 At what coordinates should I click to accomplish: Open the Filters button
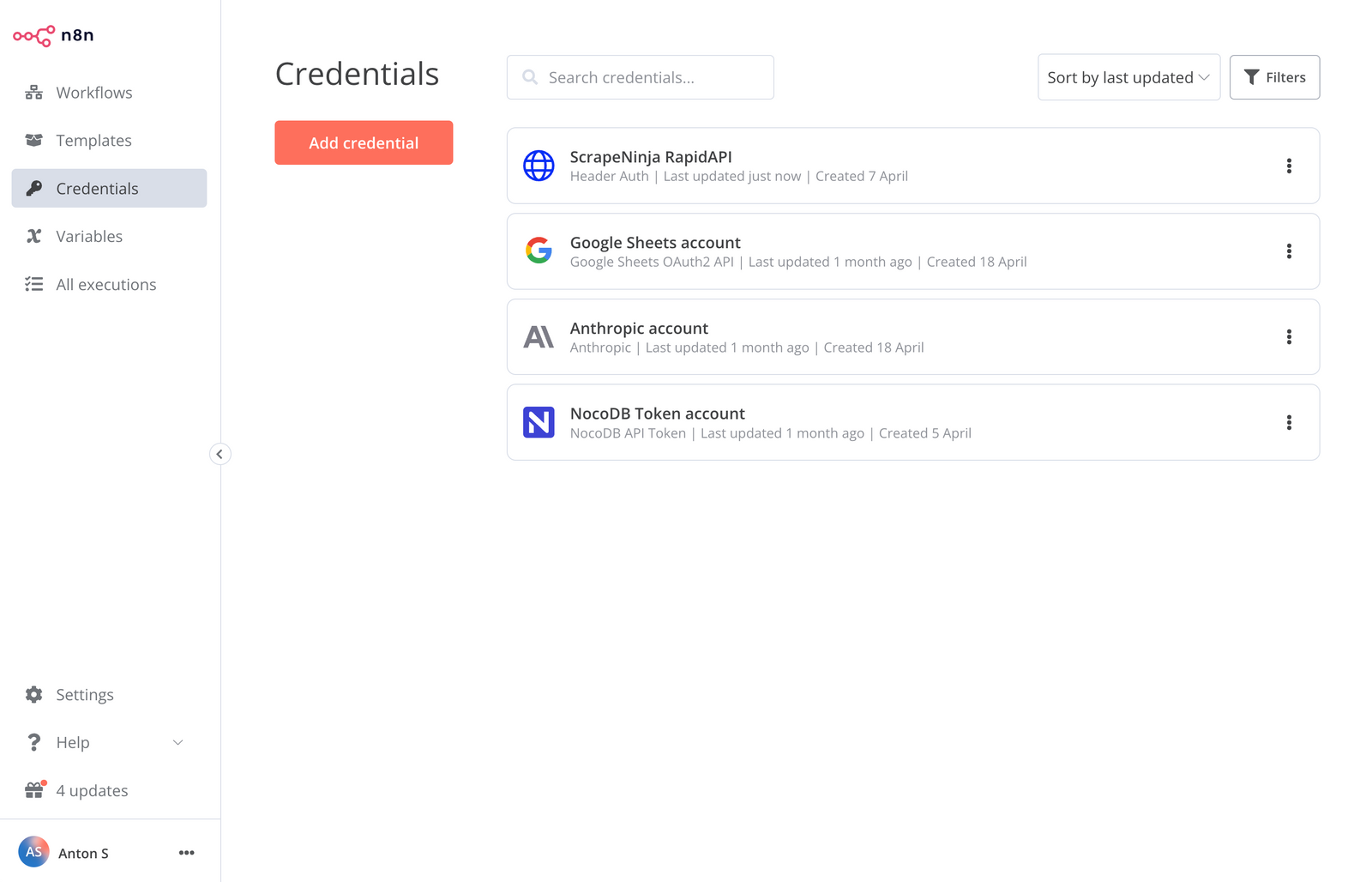pos(1273,78)
